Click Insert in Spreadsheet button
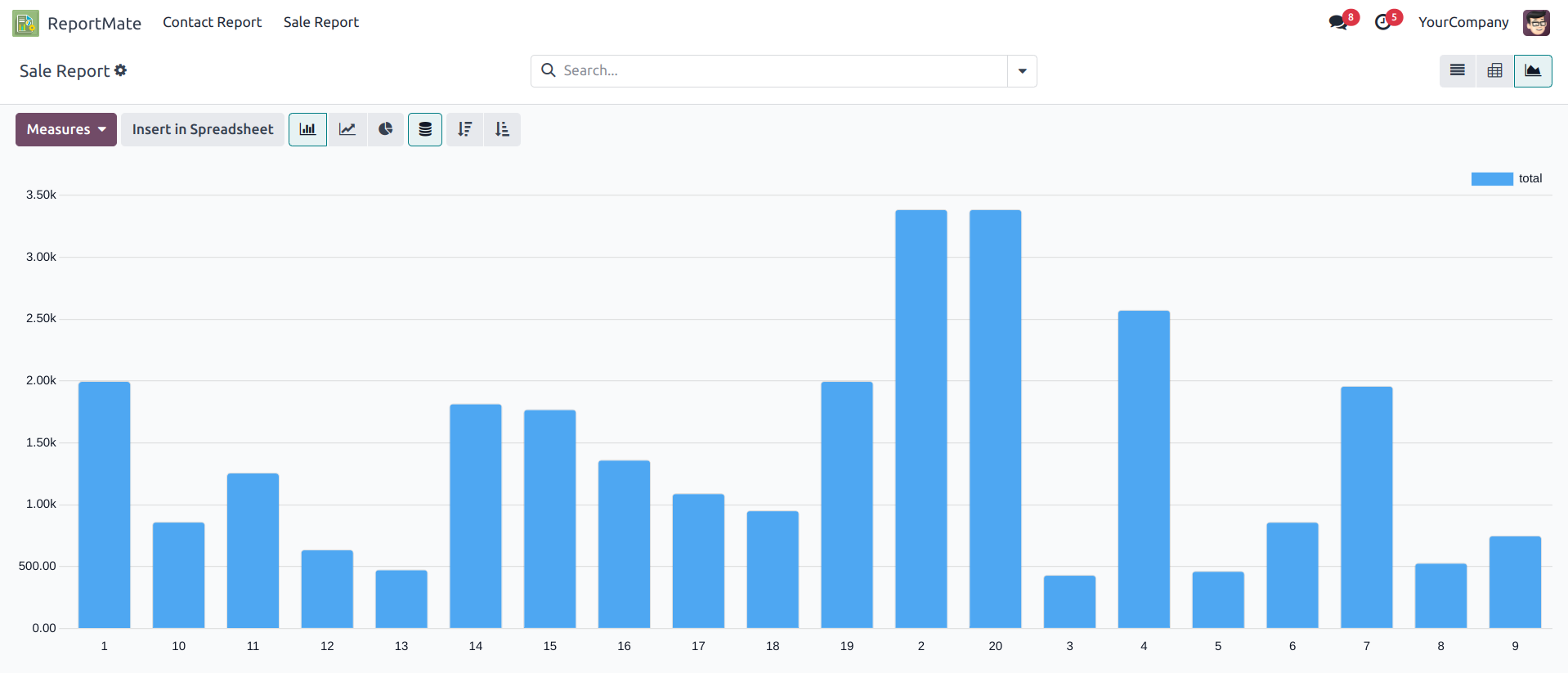The height and width of the screenshot is (673, 1568). coord(203,129)
